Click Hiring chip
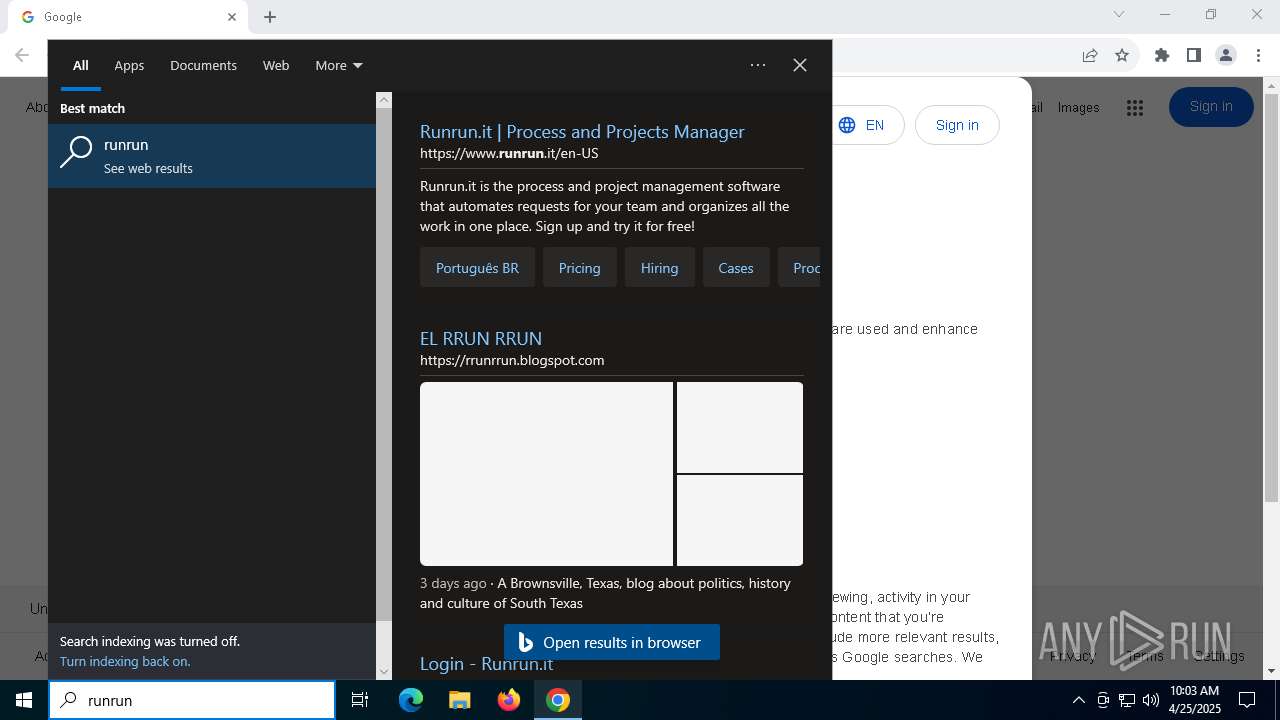This screenshot has height=720, width=1280. point(659,268)
